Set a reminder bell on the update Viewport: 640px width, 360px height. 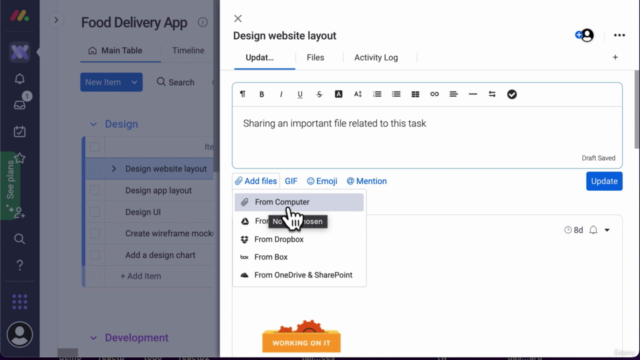(593, 230)
